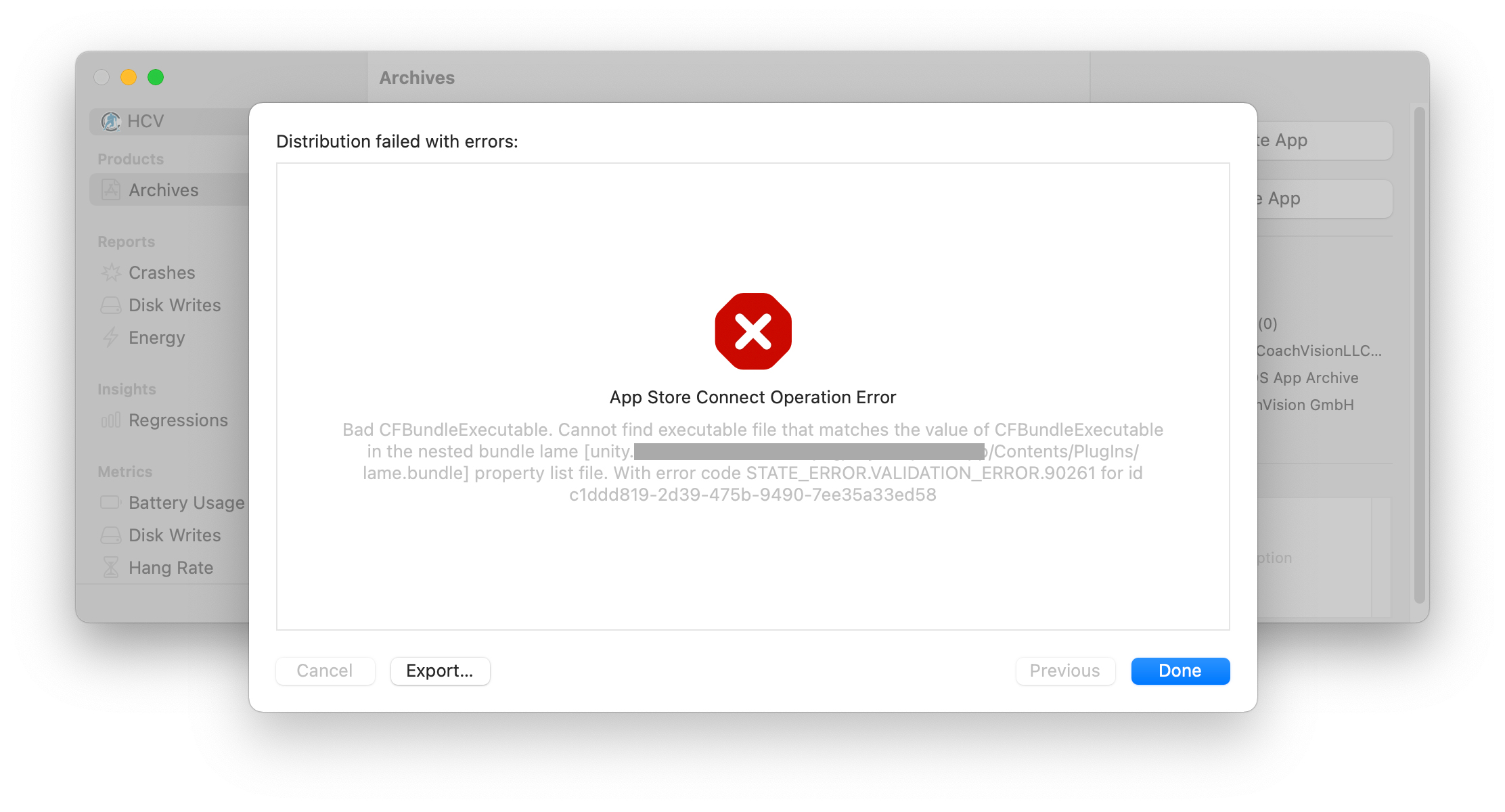
Task: Select Battery Usage in Metrics
Action: coord(186,503)
